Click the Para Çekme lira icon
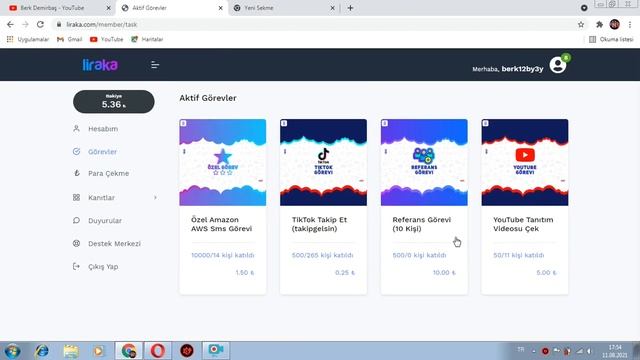Screen dimensions: 640x360 click(x=76, y=173)
